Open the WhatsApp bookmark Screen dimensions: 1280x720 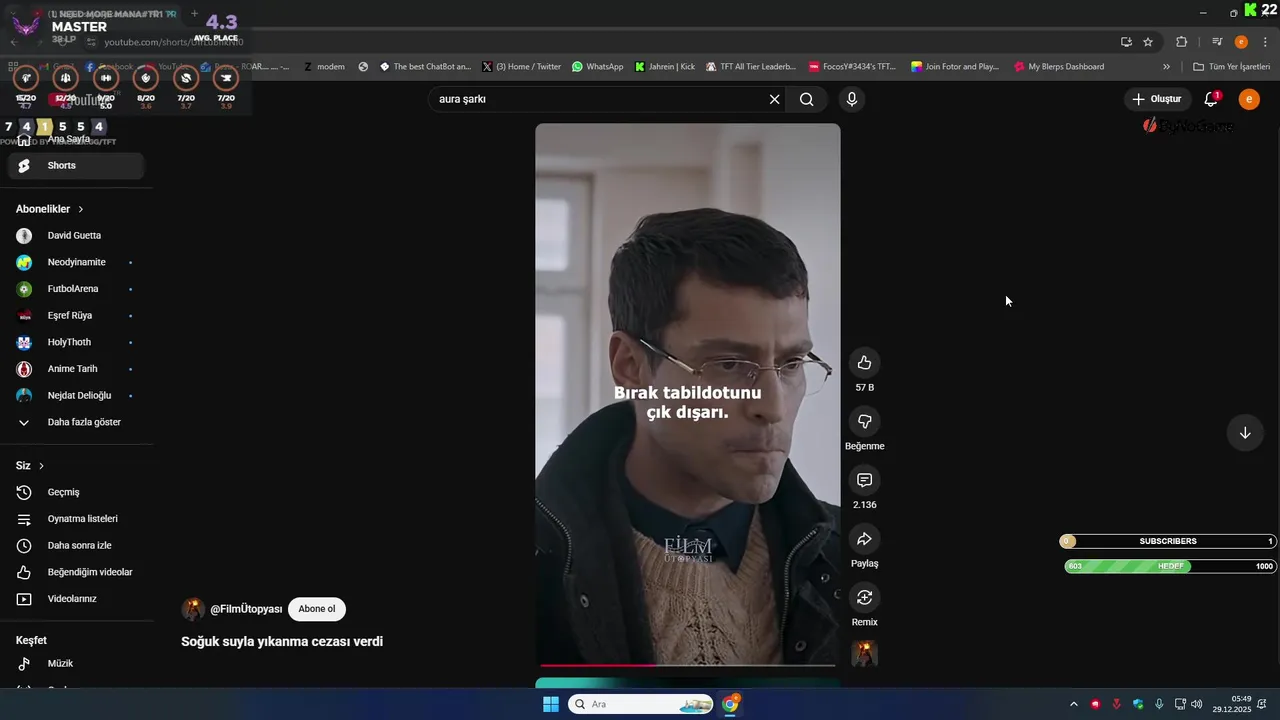click(598, 67)
